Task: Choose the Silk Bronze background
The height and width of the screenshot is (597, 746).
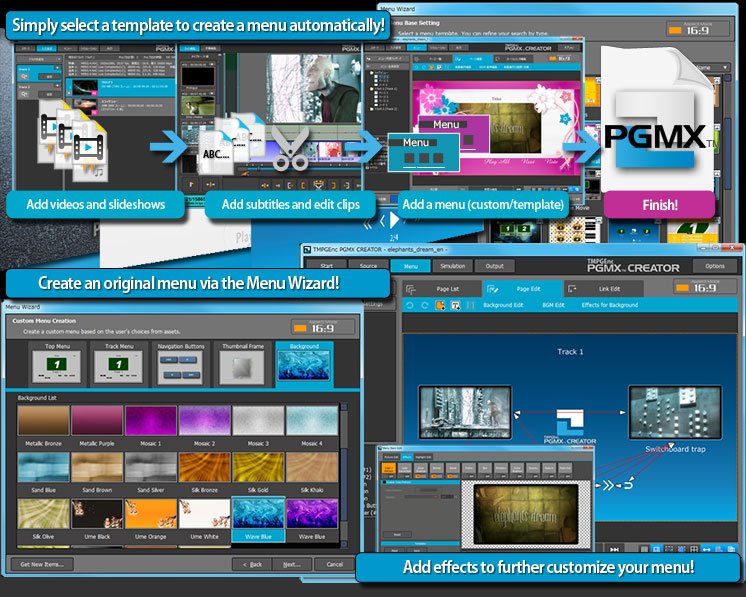Action: click(205, 472)
